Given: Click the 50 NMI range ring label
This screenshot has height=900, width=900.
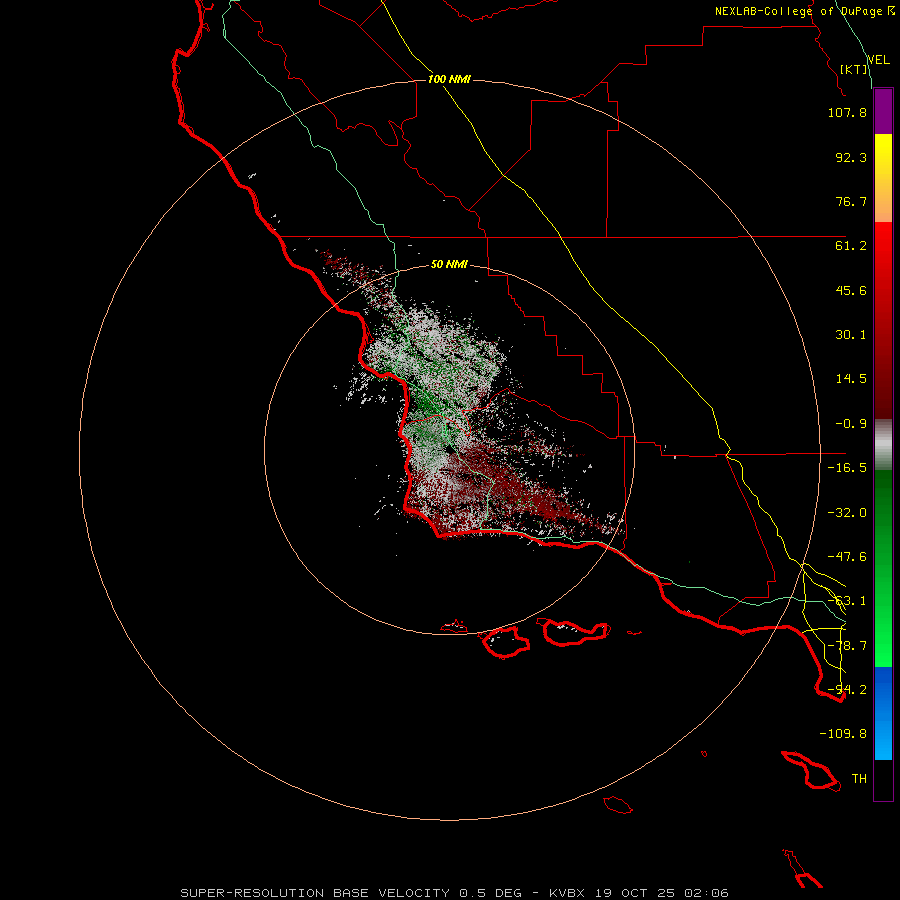Looking at the screenshot, I should tap(449, 265).
